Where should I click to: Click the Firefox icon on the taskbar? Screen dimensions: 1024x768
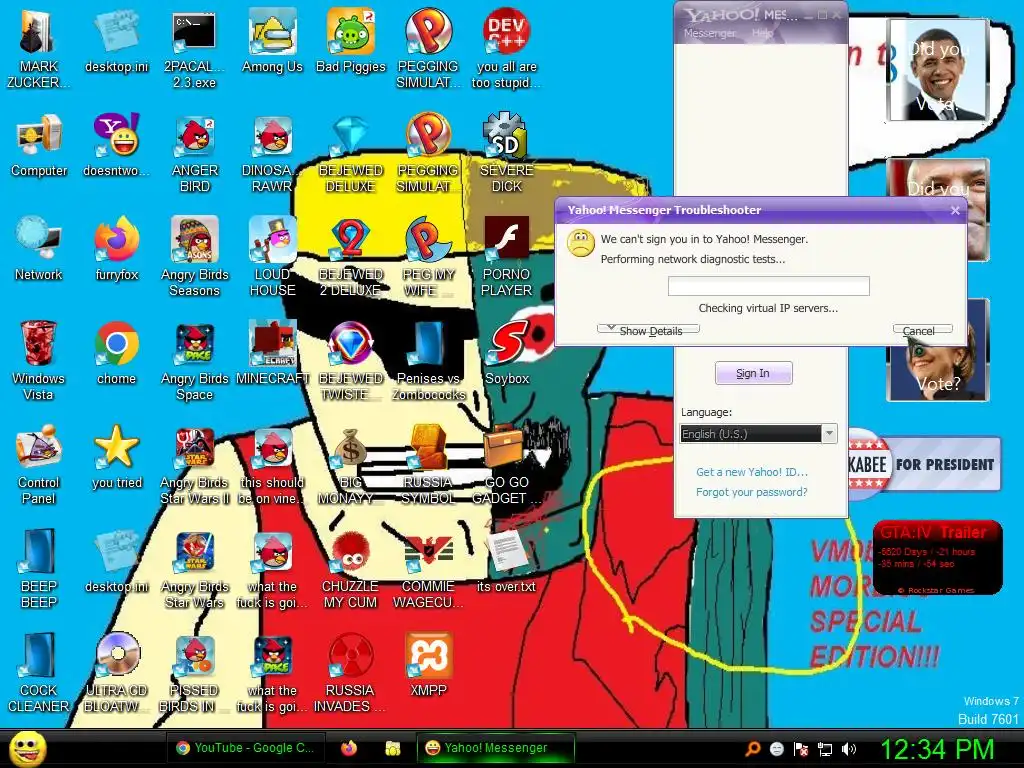(349, 748)
